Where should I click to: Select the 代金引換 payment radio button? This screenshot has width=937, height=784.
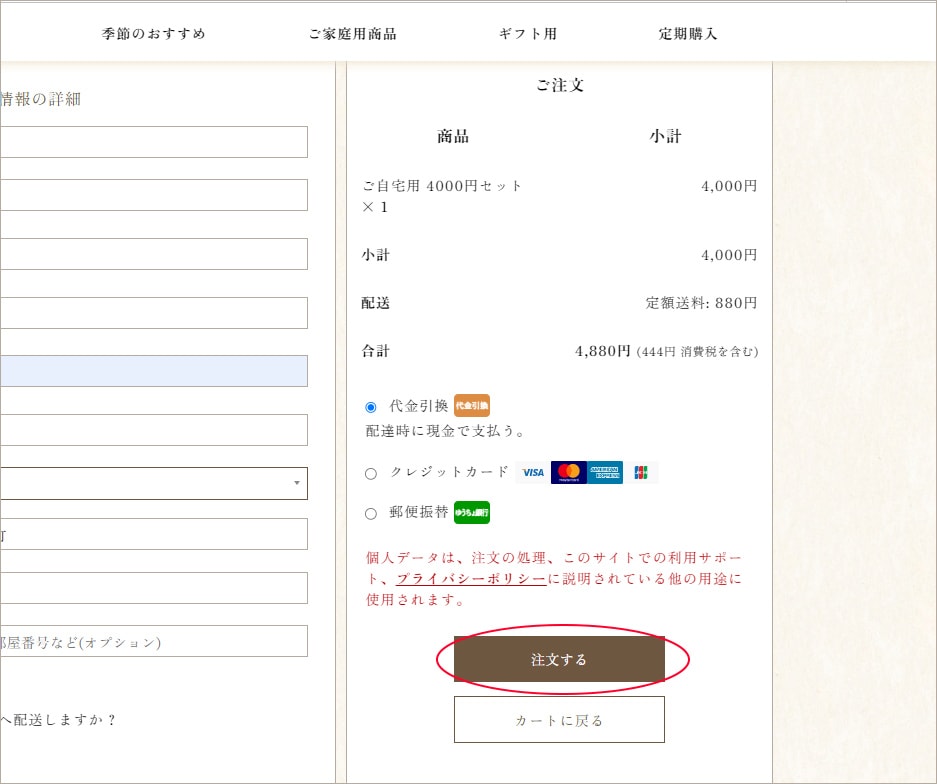point(371,407)
